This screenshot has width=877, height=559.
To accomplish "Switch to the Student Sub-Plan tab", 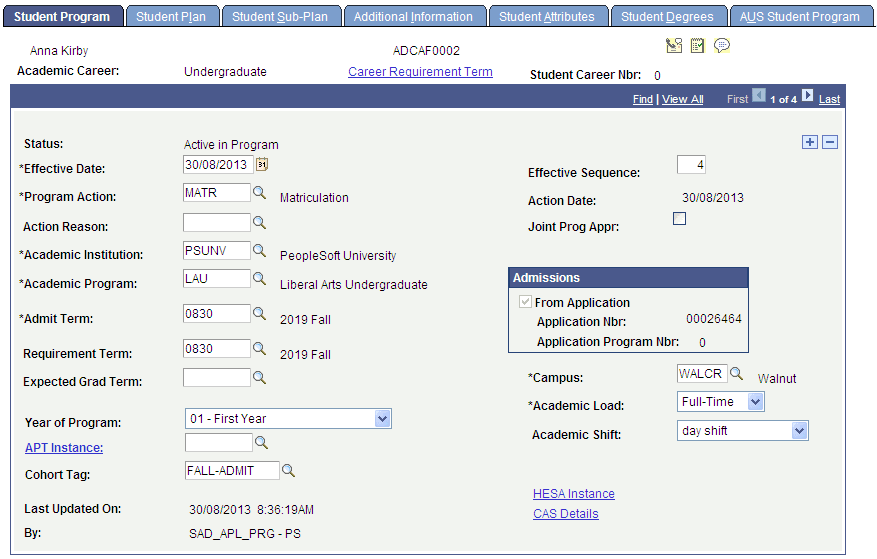I will tap(280, 17).
